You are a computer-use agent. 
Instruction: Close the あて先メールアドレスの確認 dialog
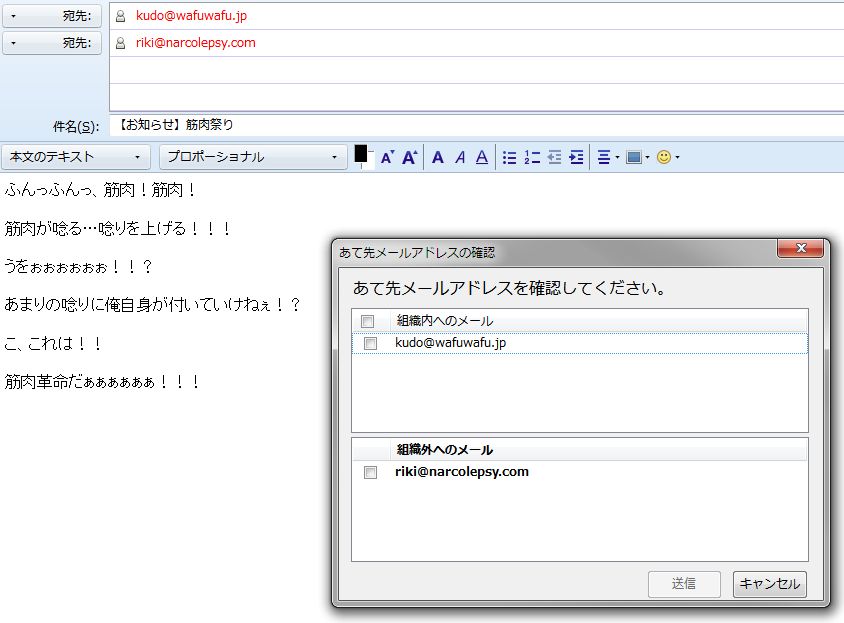click(800, 248)
